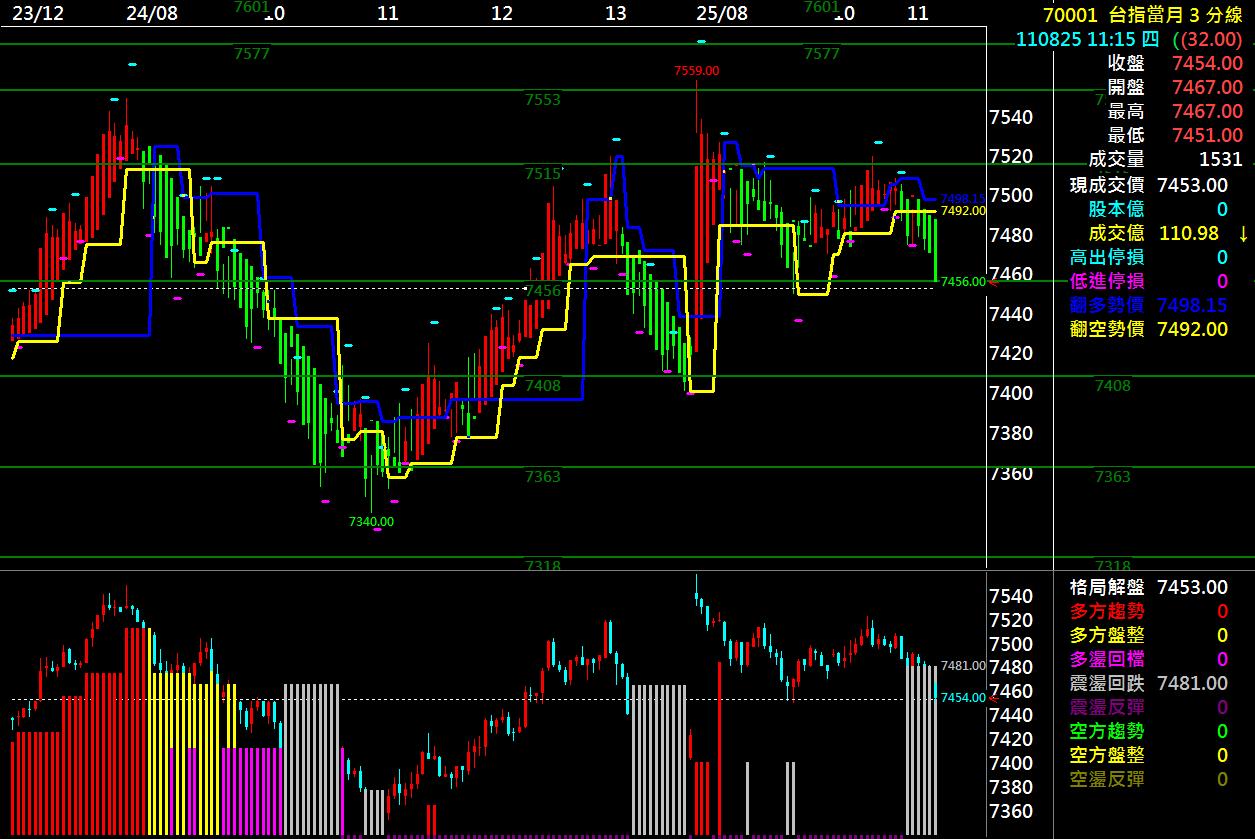Image resolution: width=1255 pixels, height=839 pixels.
Task: Select the 高出停損 label
Action: coord(1107,257)
